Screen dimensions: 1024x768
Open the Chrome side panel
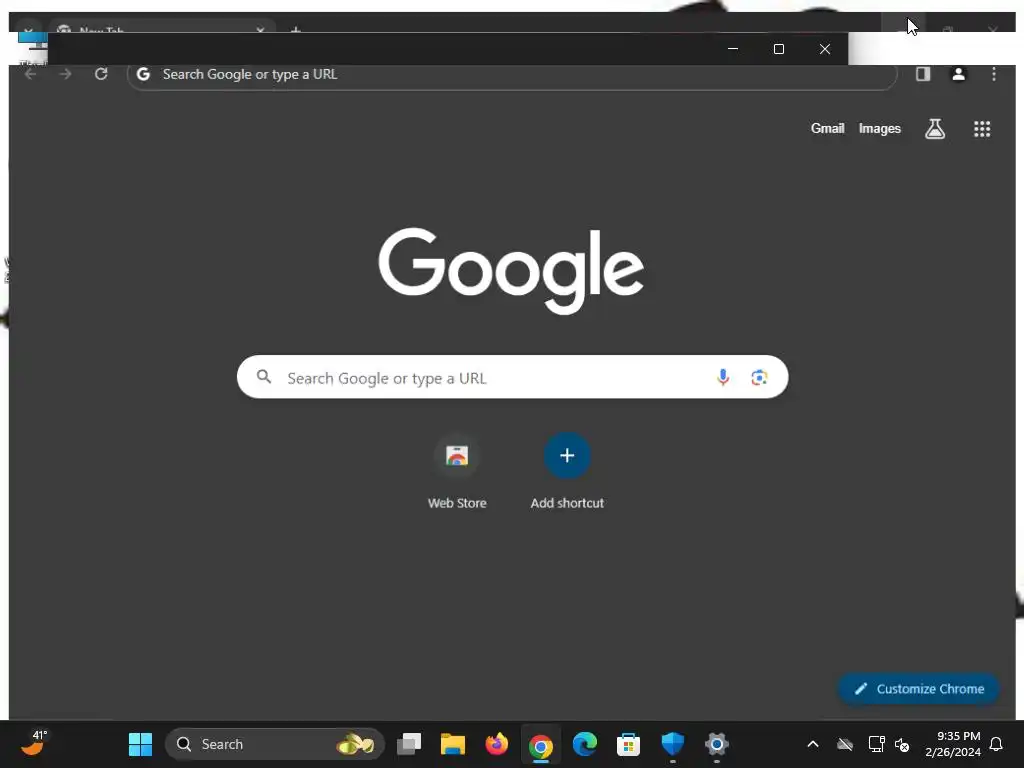(923, 74)
